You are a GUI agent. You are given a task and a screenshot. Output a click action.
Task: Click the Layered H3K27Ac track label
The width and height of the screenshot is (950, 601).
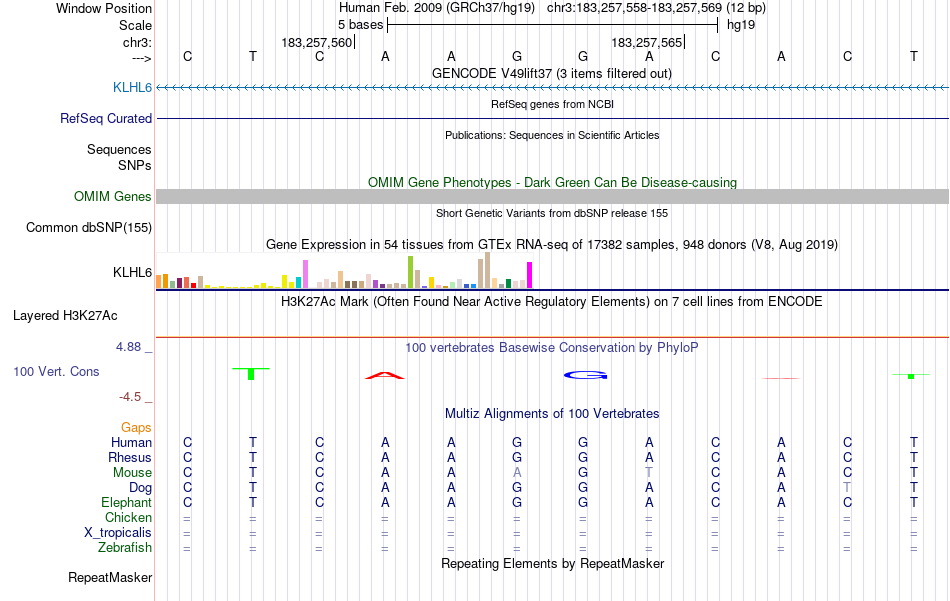pos(65,316)
